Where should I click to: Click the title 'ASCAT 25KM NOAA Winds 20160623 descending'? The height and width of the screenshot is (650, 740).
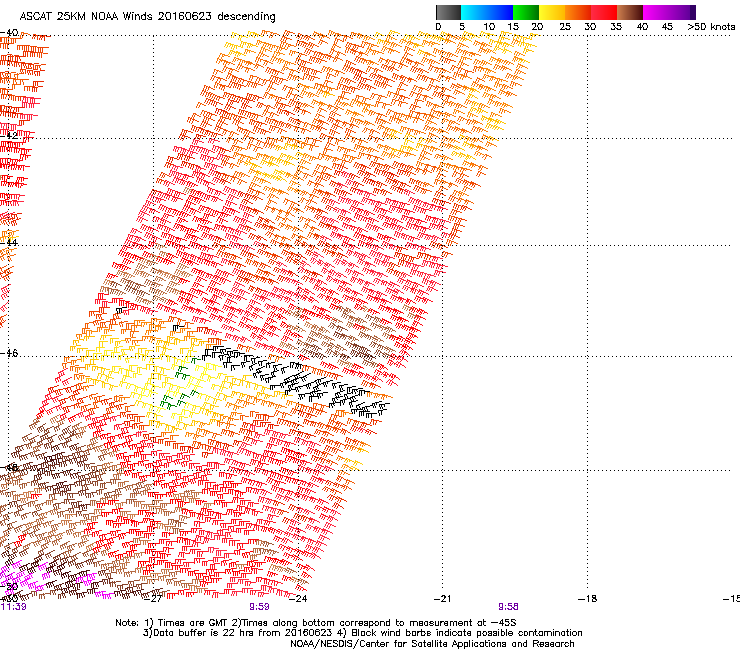click(147, 17)
